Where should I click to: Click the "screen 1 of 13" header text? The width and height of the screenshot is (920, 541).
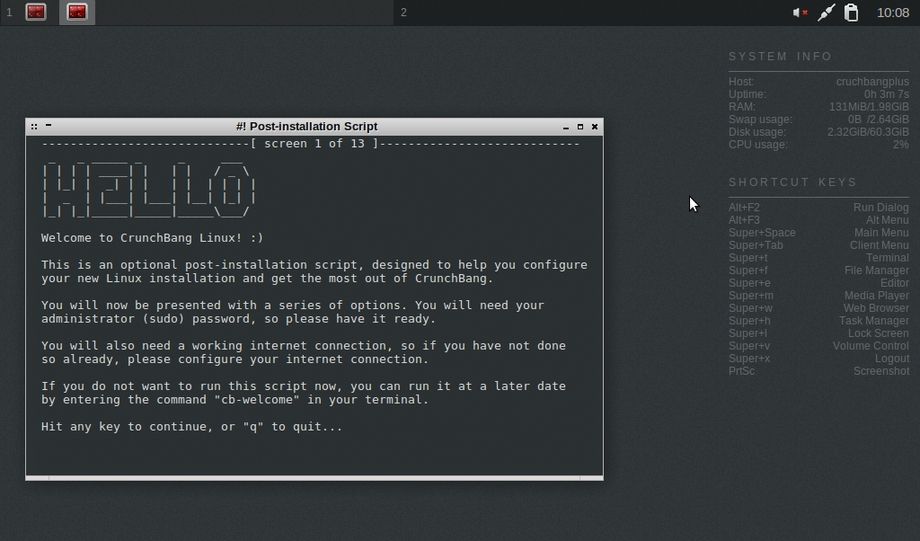point(314,144)
